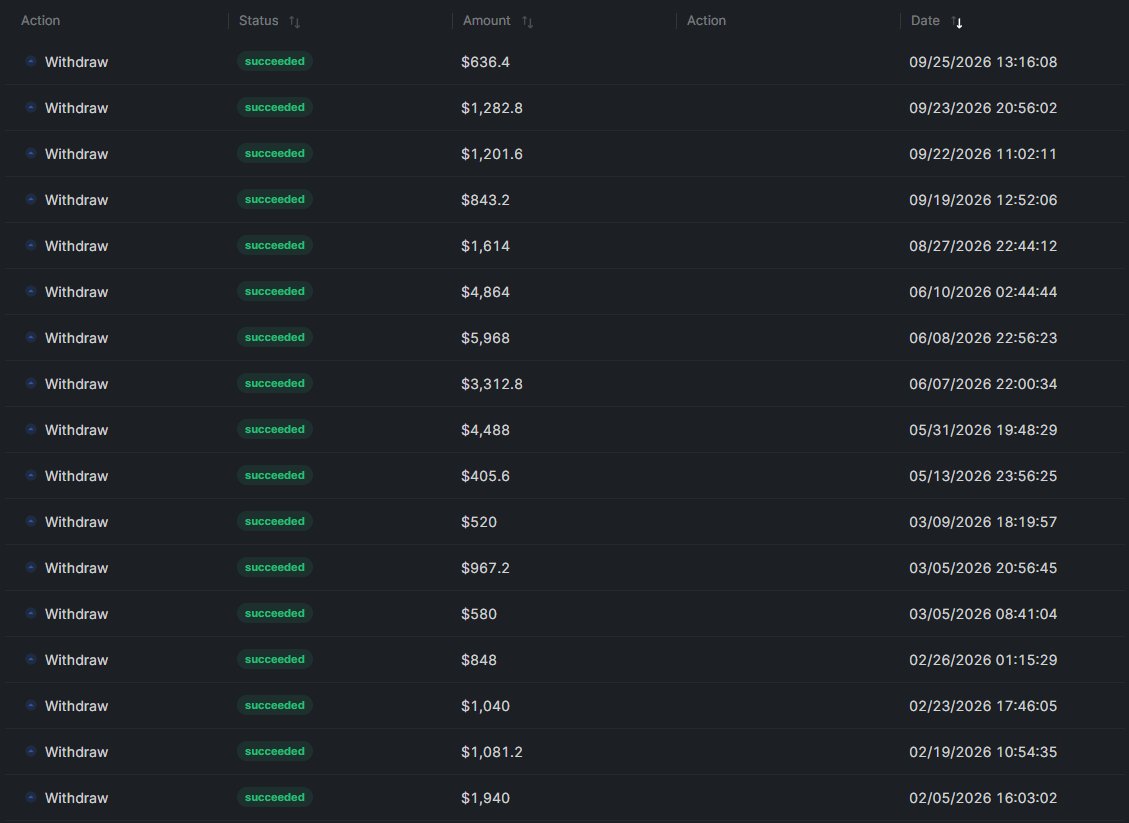
Task: Click withdraw icon in $636.4 row
Action: pyautogui.click(x=30, y=62)
